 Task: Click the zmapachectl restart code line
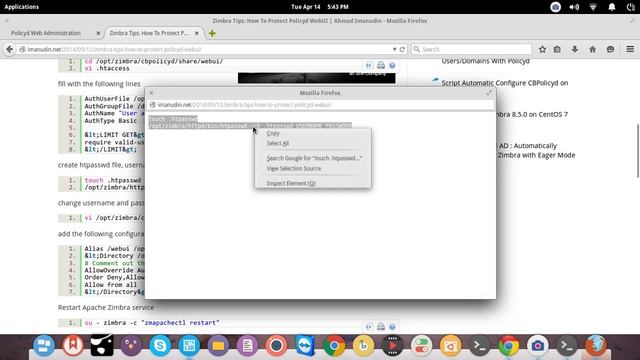(x=152, y=323)
